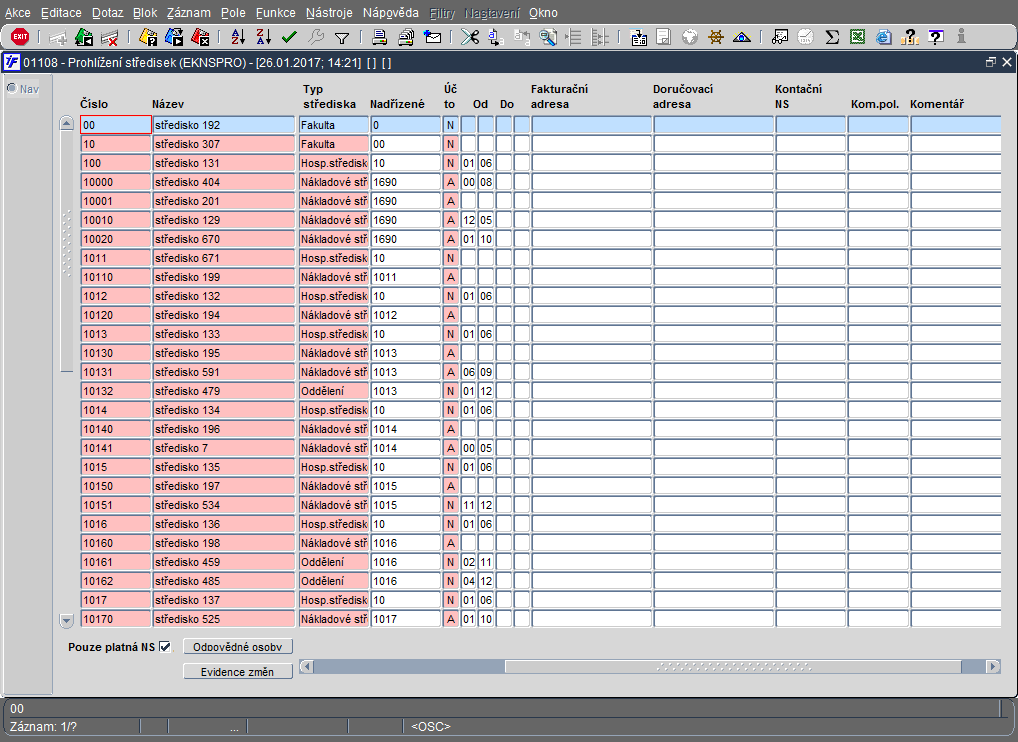
Task: Click the magnifying glass search icon
Action: 548,37
